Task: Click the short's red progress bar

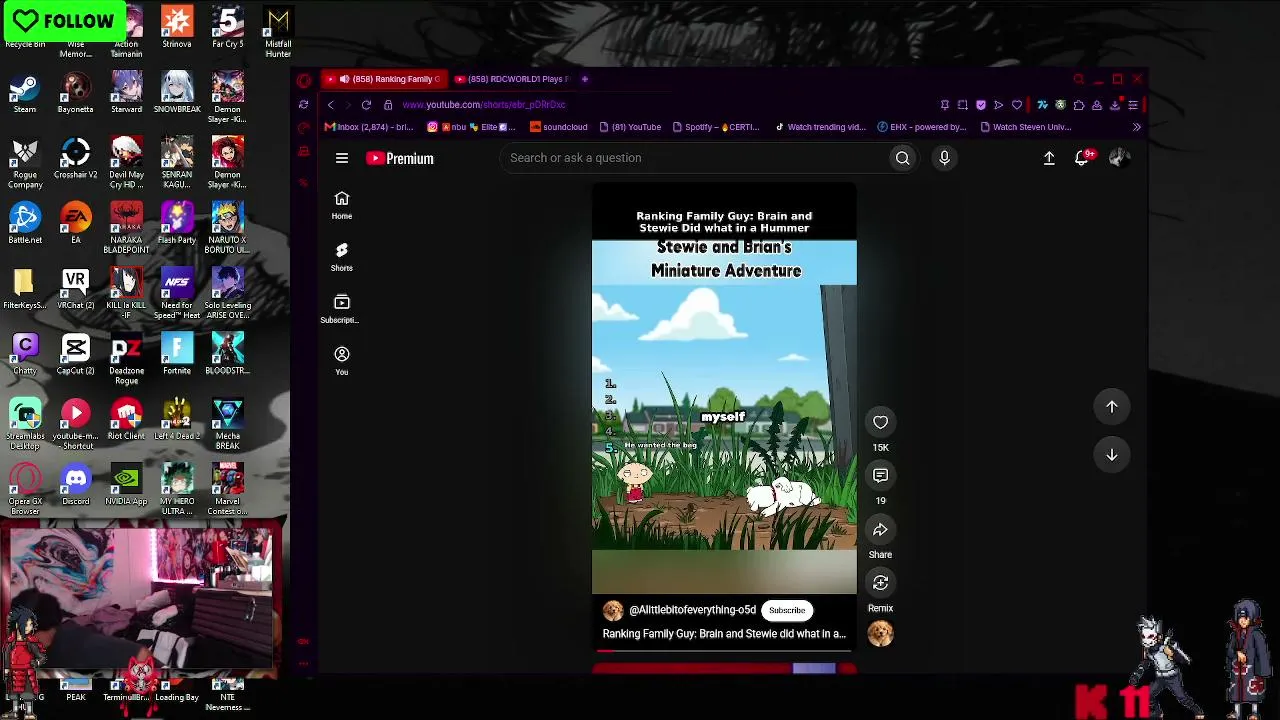Action: [724, 651]
